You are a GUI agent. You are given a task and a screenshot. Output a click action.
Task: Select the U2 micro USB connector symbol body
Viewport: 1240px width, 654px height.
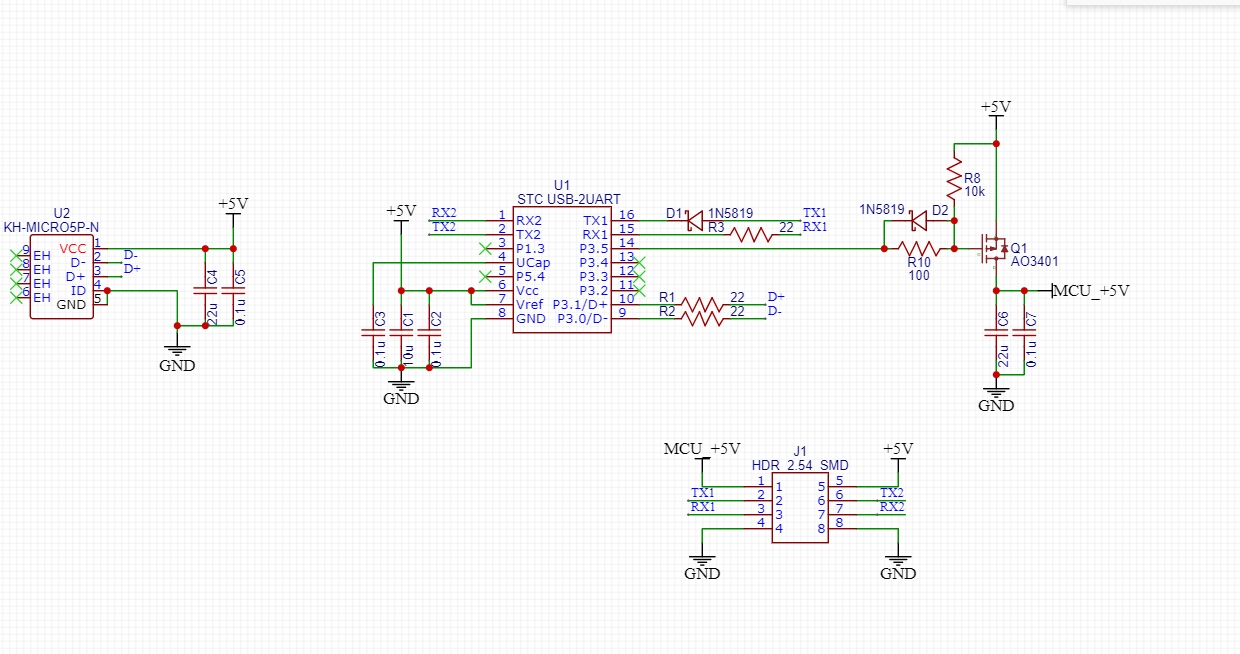pyautogui.click(x=62, y=277)
